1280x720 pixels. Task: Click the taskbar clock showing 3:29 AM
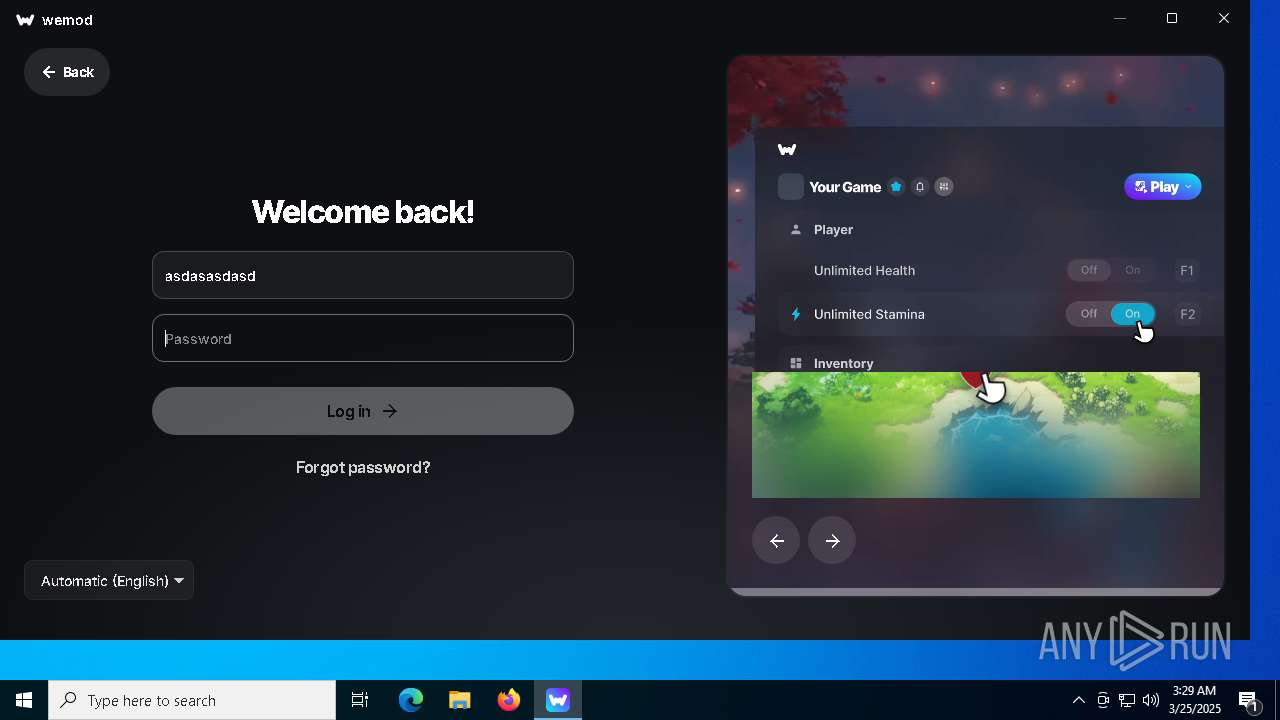pos(1194,700)
